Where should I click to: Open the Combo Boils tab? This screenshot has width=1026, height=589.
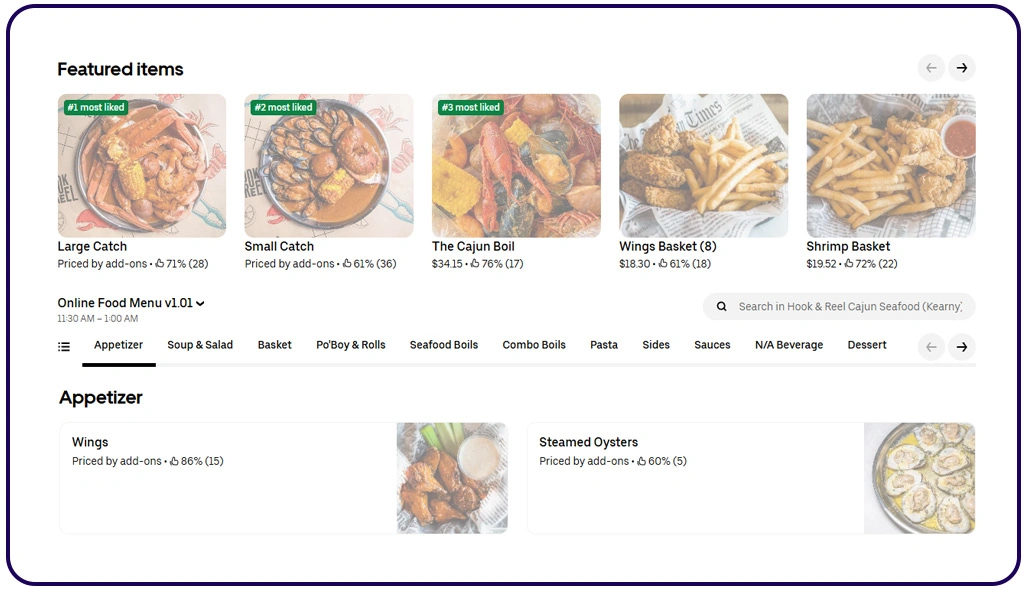point(534,345)
